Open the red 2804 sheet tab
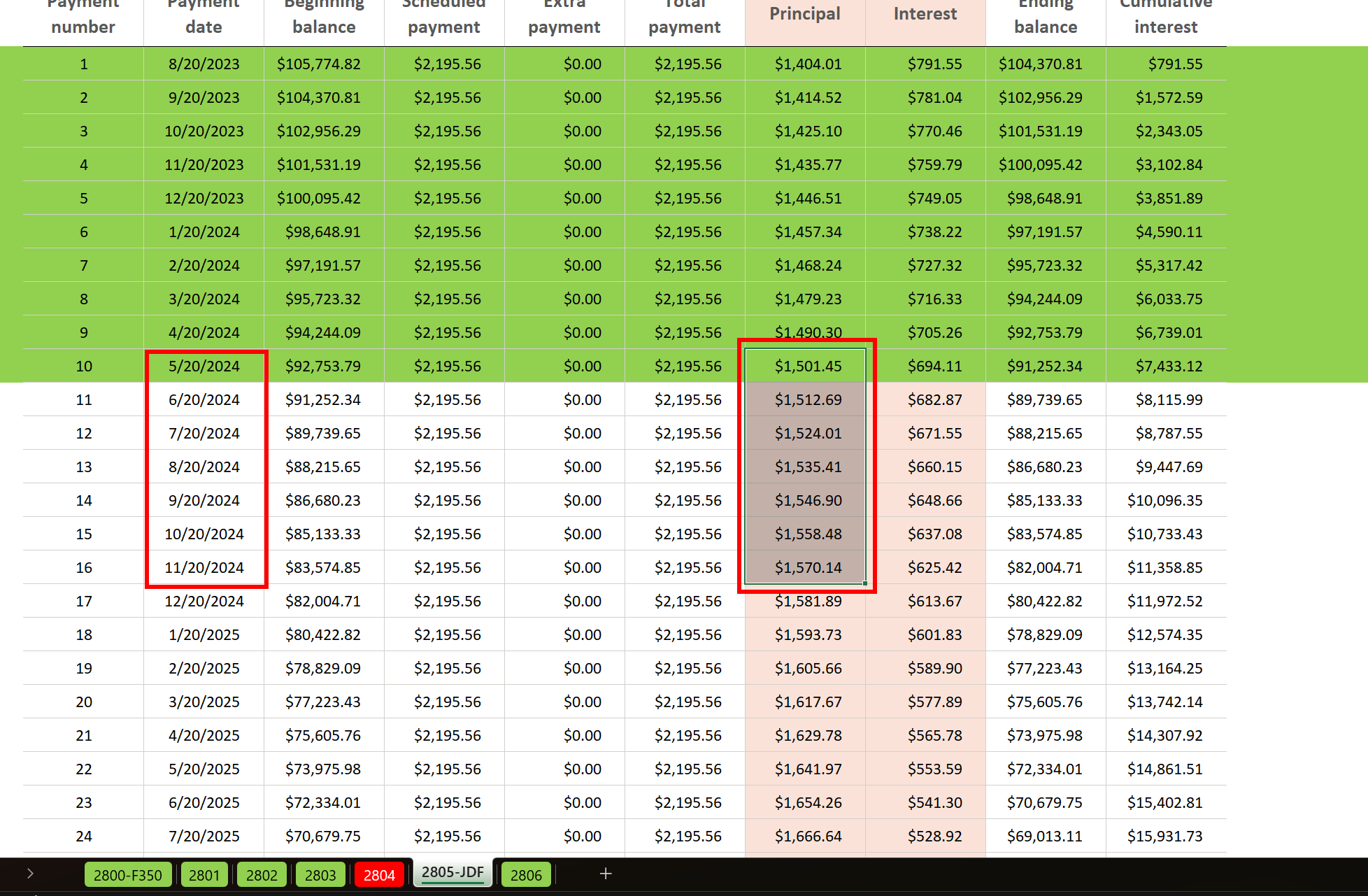Image resolution: width=1368 pixels, height=896 pixels. click(379, 875)
